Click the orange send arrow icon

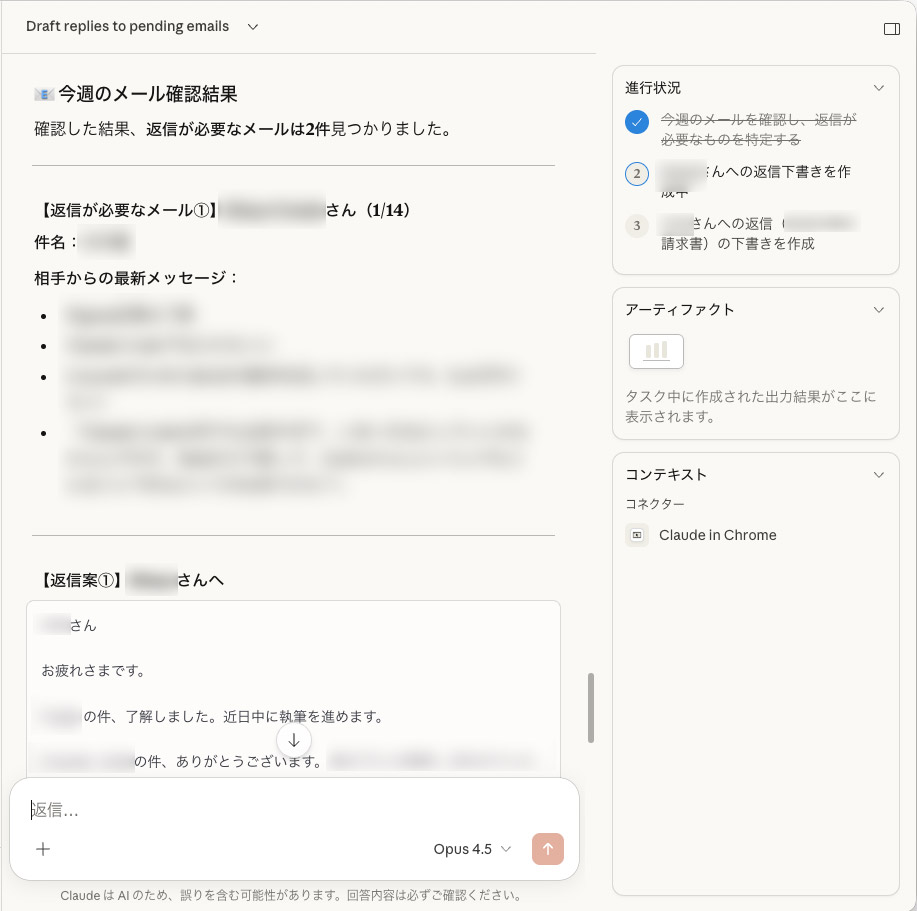point(547,849)
